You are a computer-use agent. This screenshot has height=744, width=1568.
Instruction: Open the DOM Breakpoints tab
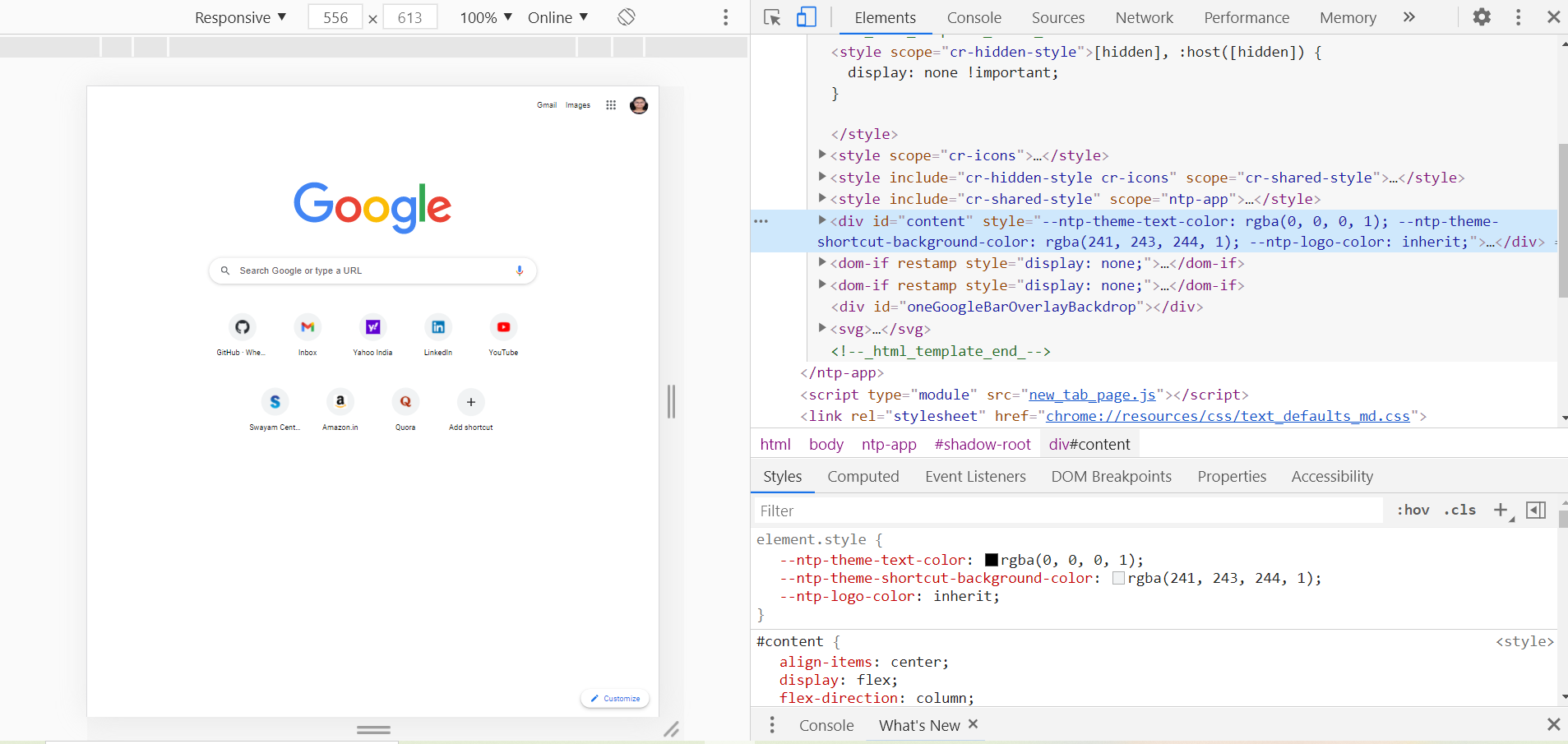(x=1111, y=477)
